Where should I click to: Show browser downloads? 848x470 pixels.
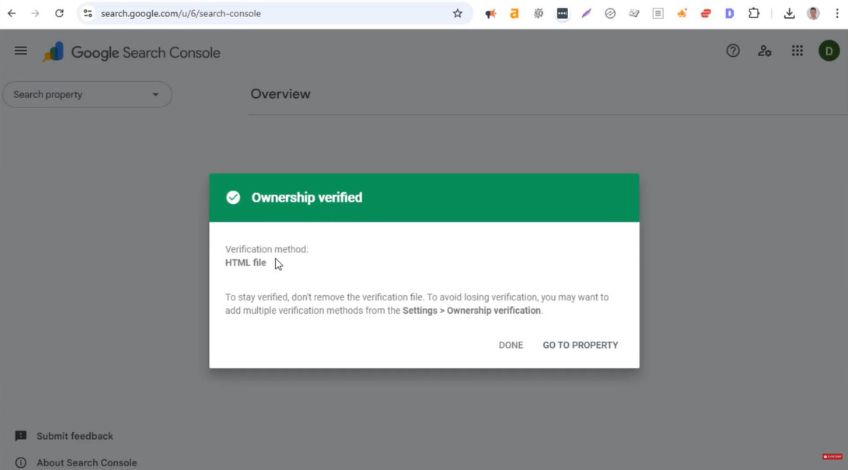coord(789,14)
